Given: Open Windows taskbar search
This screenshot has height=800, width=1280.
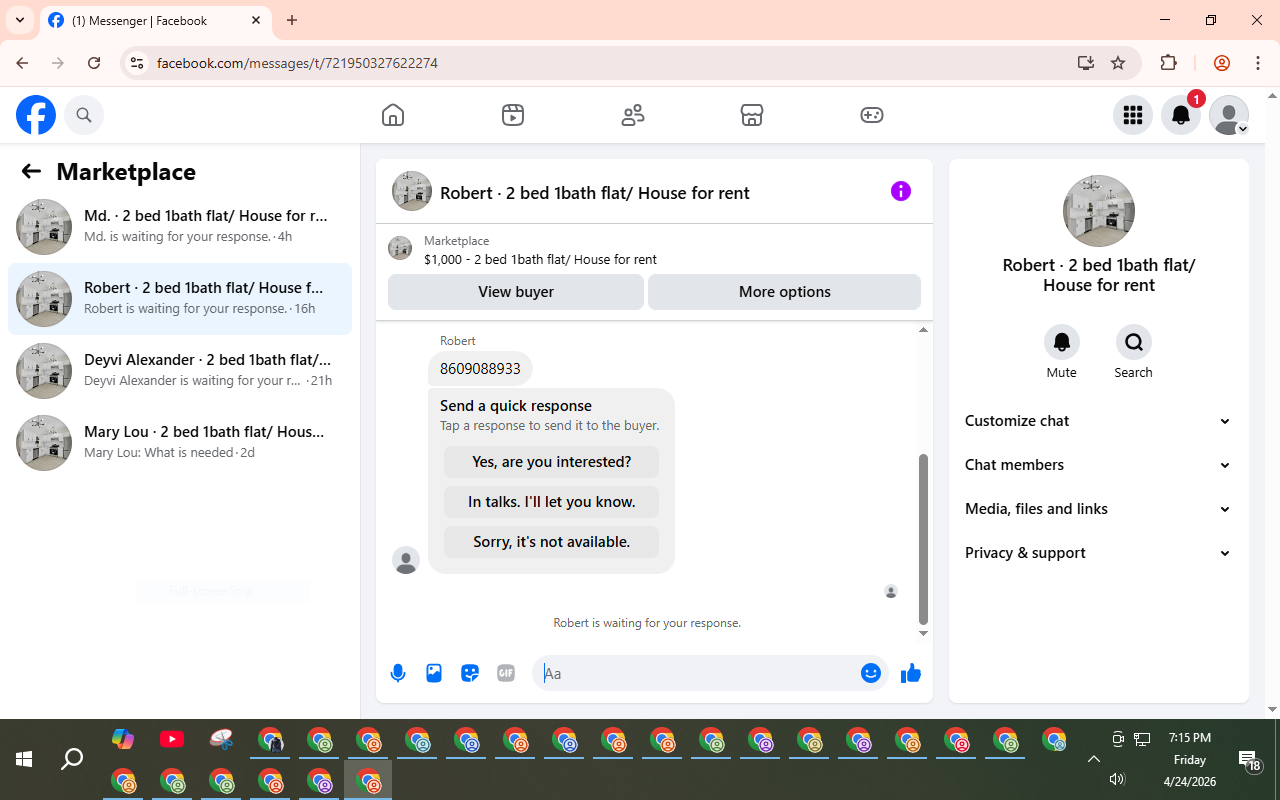Looking at the screenshot, I should pos(72,759).
